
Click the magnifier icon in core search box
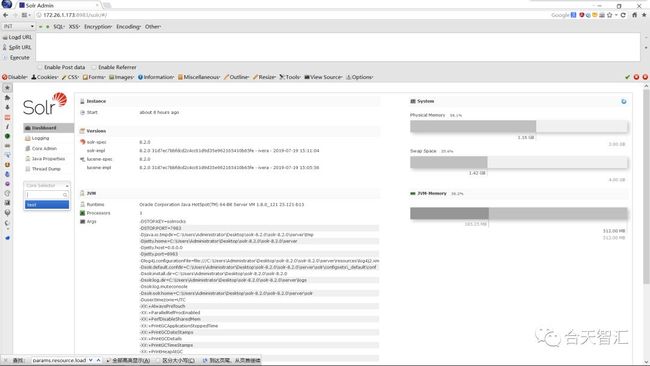65,195
